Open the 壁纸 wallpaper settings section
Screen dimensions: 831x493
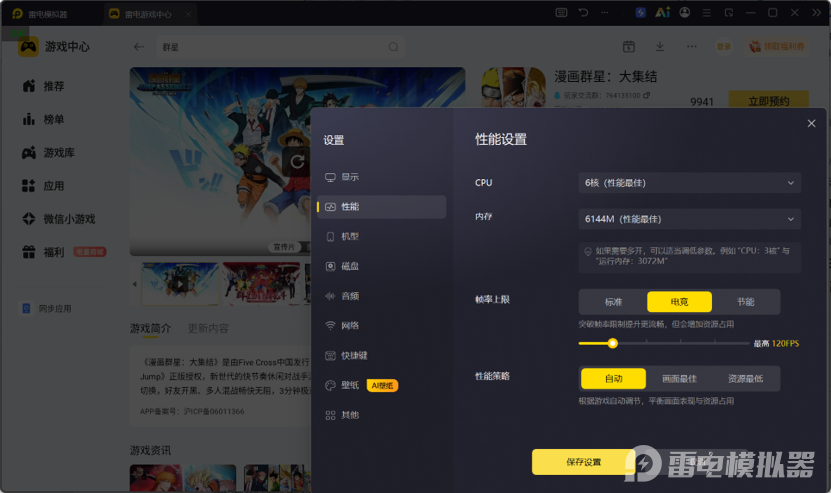[350, 385]
